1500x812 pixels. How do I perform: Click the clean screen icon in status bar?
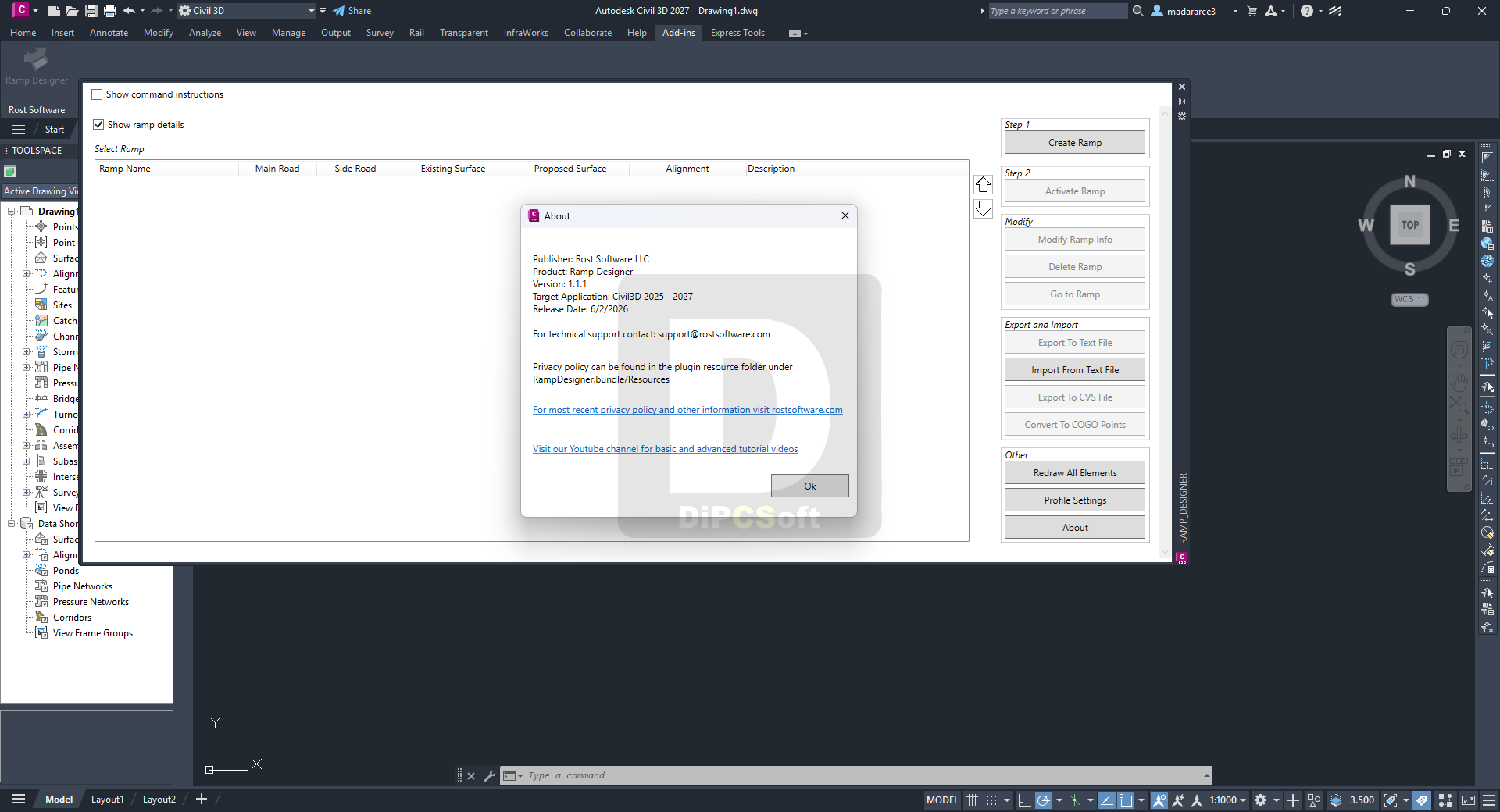coord(1469,800)
